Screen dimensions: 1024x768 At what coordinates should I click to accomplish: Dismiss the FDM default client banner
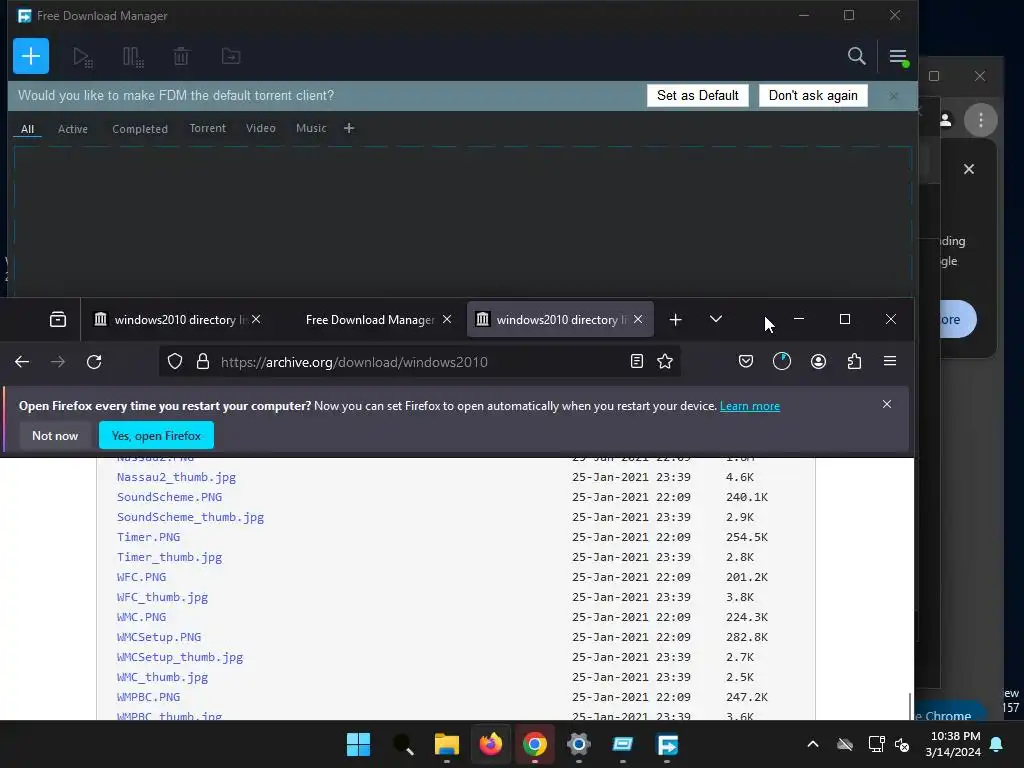[x=893, y=96]
